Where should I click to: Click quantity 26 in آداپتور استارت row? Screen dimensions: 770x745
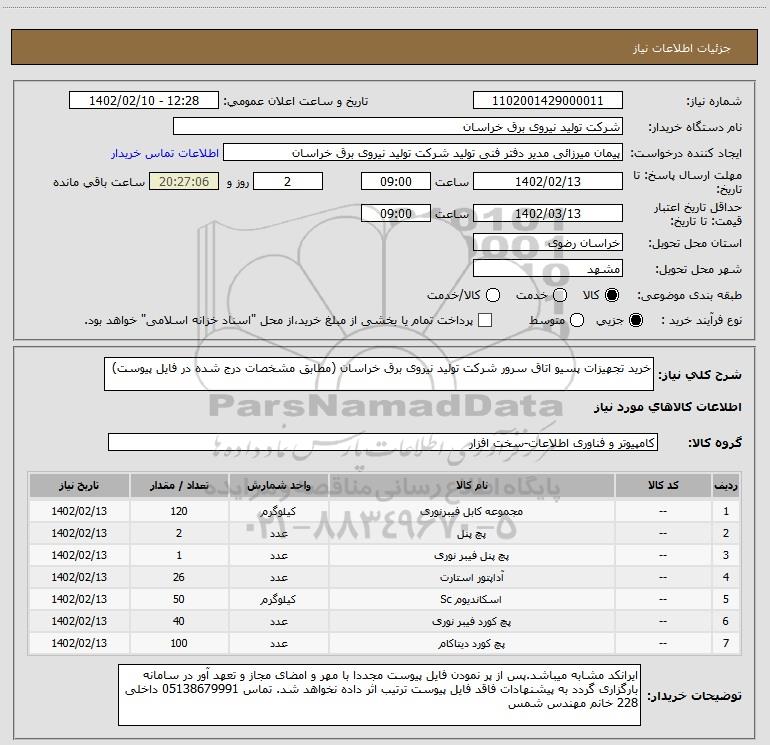179,577
